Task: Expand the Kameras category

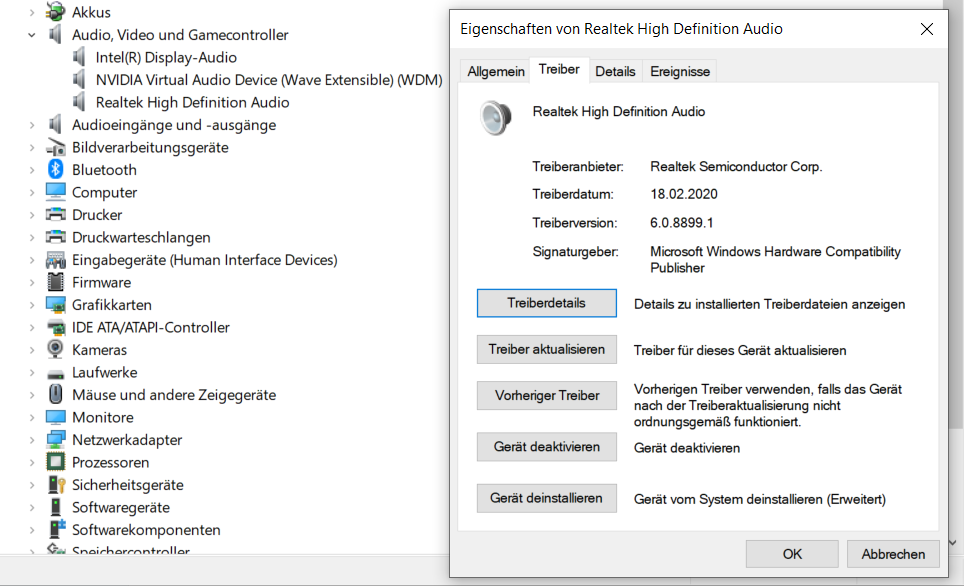Action: point(32,350)
